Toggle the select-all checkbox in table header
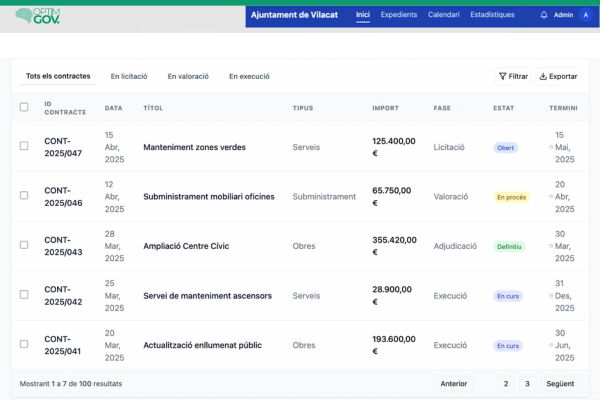The width and height of the screenshot is (600, 400). 24,107
